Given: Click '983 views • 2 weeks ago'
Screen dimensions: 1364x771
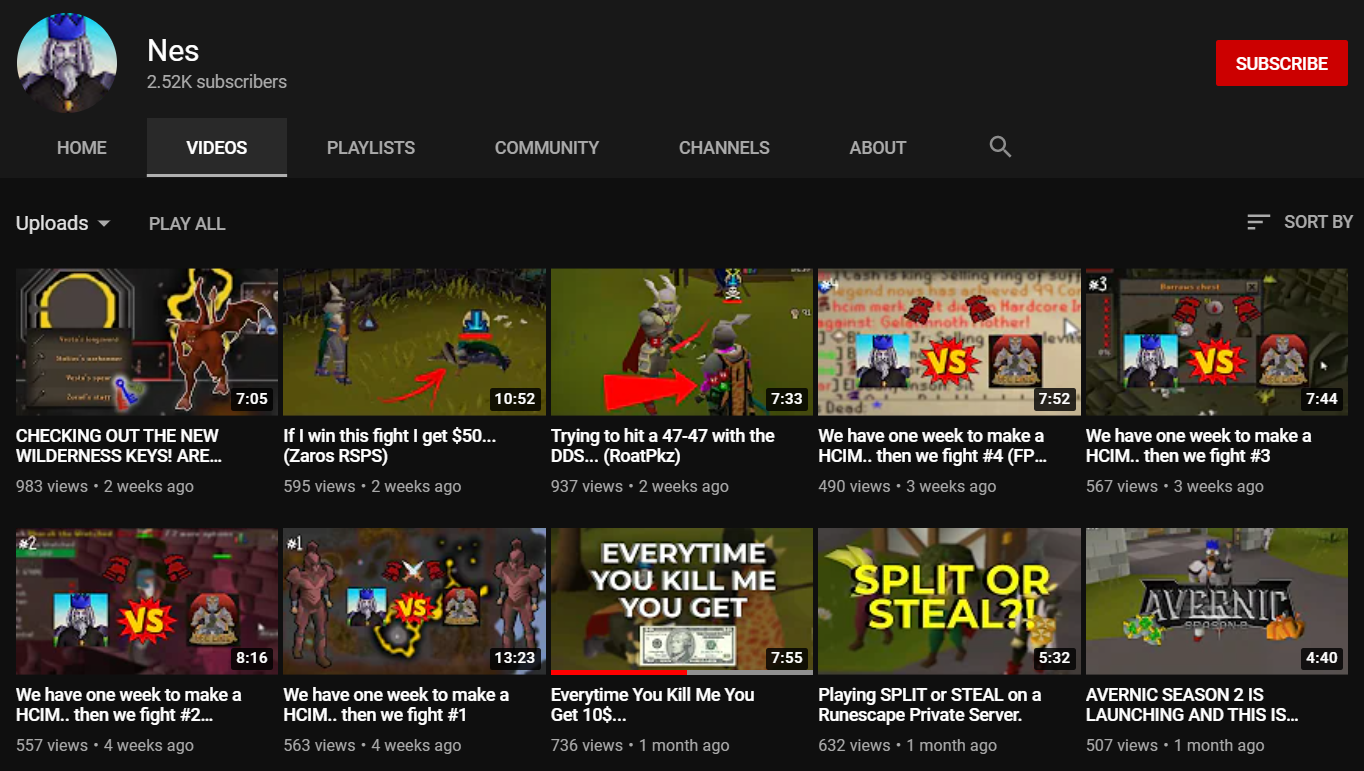Looking at the screenshot, I should tap(105, 487).
